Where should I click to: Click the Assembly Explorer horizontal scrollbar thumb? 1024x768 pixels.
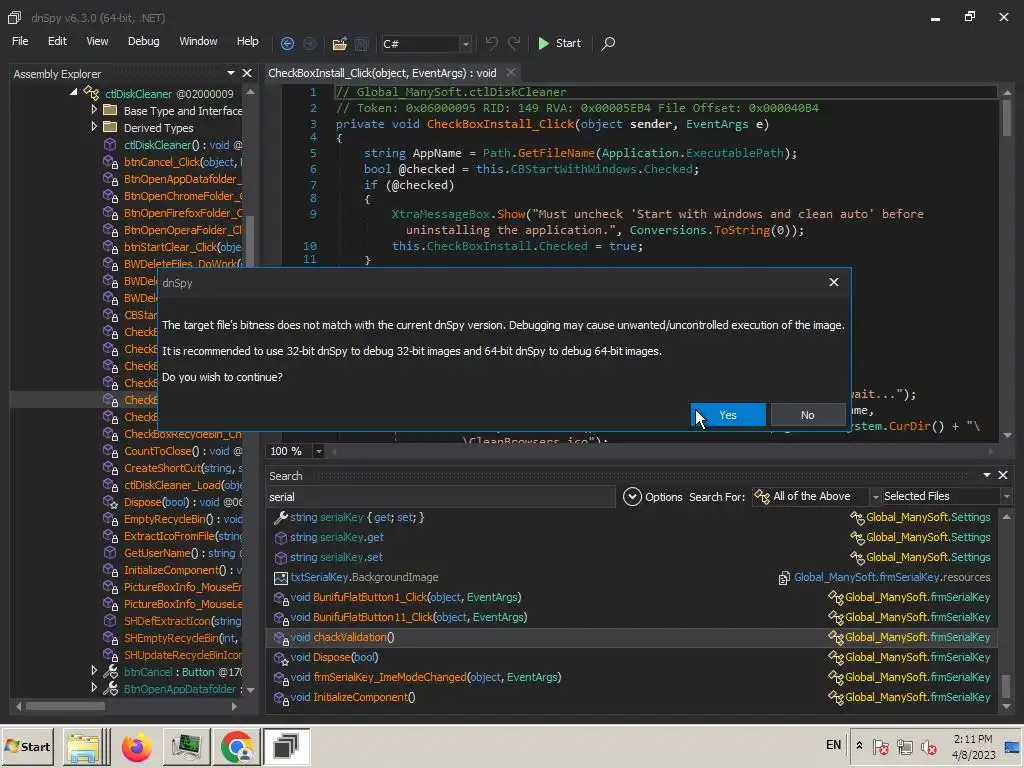click(65, 706)
